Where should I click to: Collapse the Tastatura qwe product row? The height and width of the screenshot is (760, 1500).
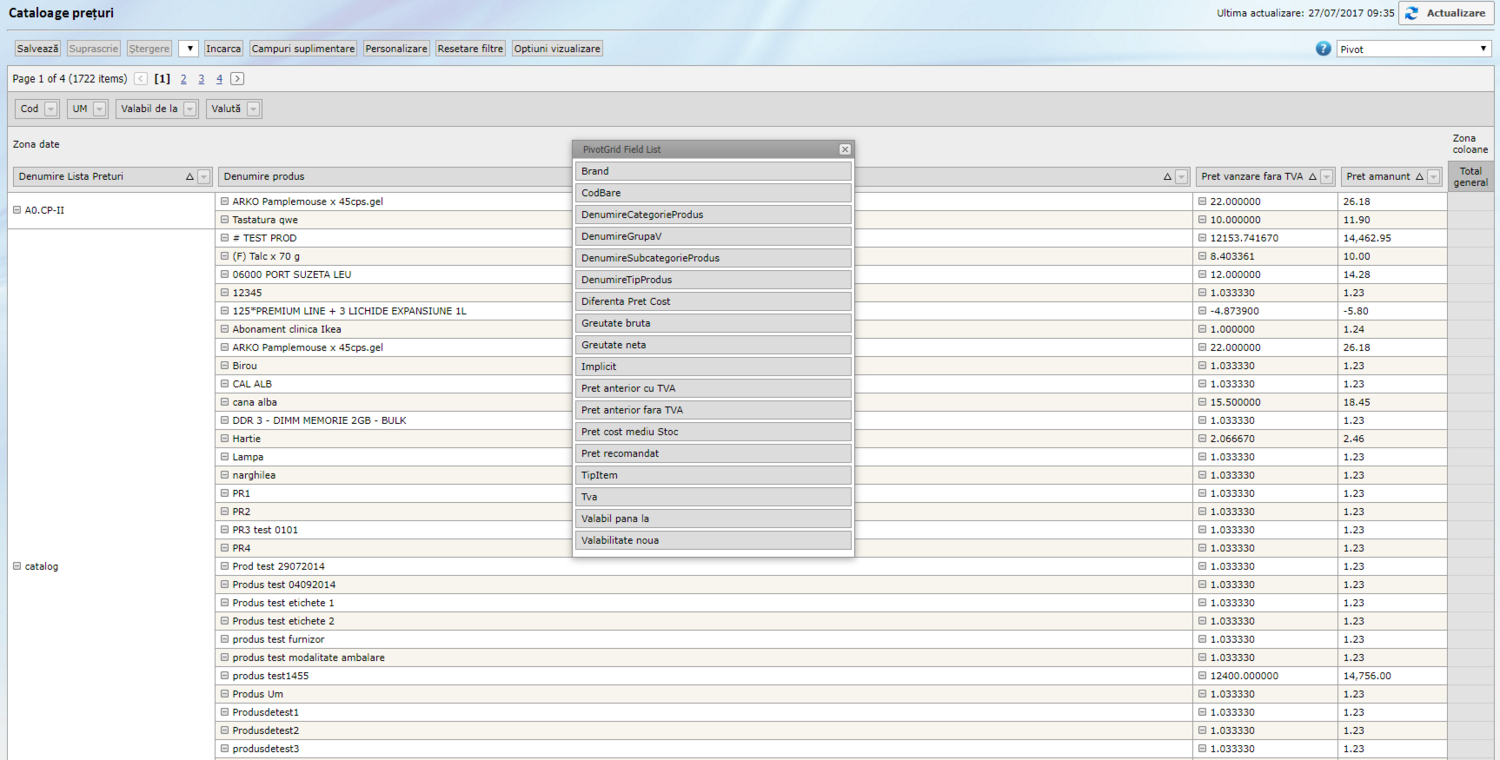coord(224,220)
